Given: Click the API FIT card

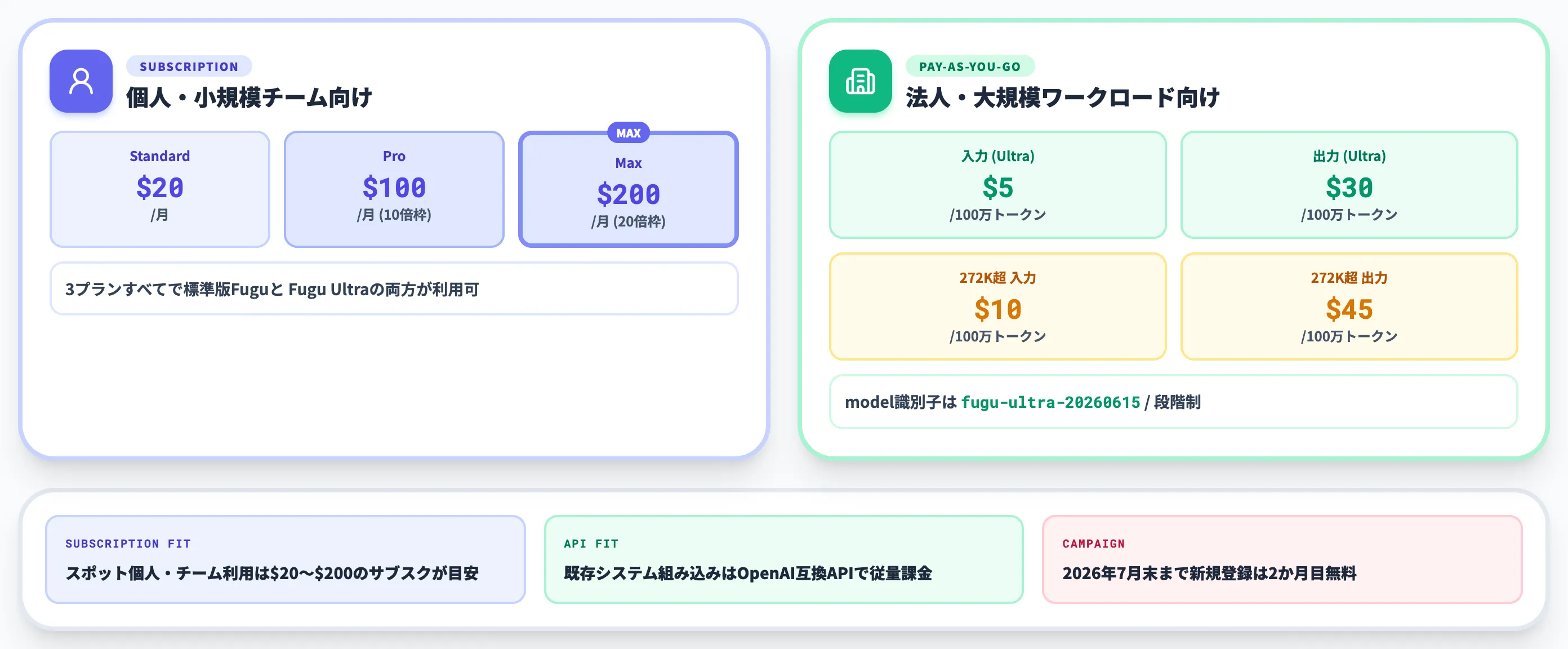Looking at the screenshot, I should (x=783, y=559).
